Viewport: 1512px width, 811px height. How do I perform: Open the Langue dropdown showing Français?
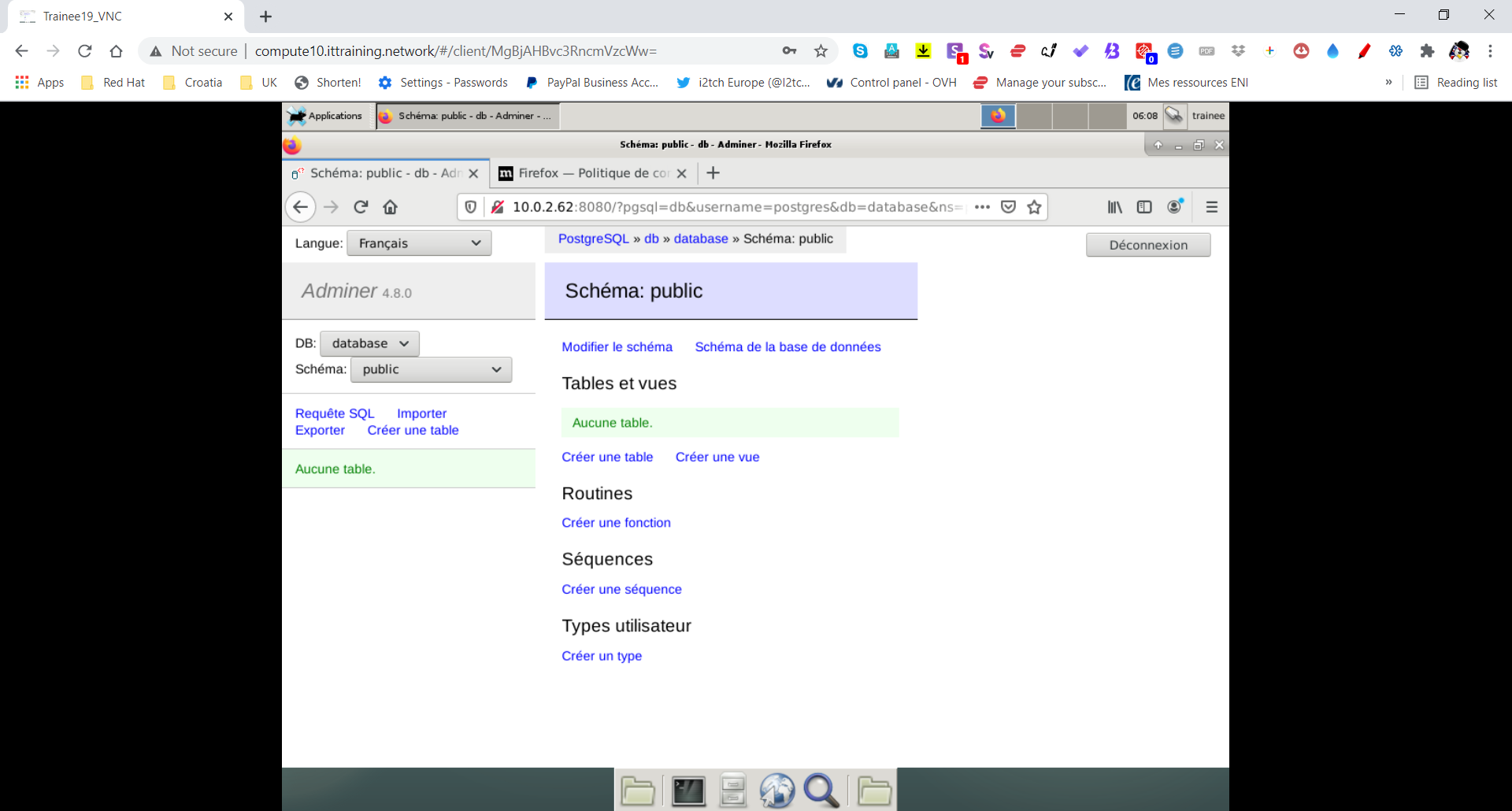(x=419, y=243)
